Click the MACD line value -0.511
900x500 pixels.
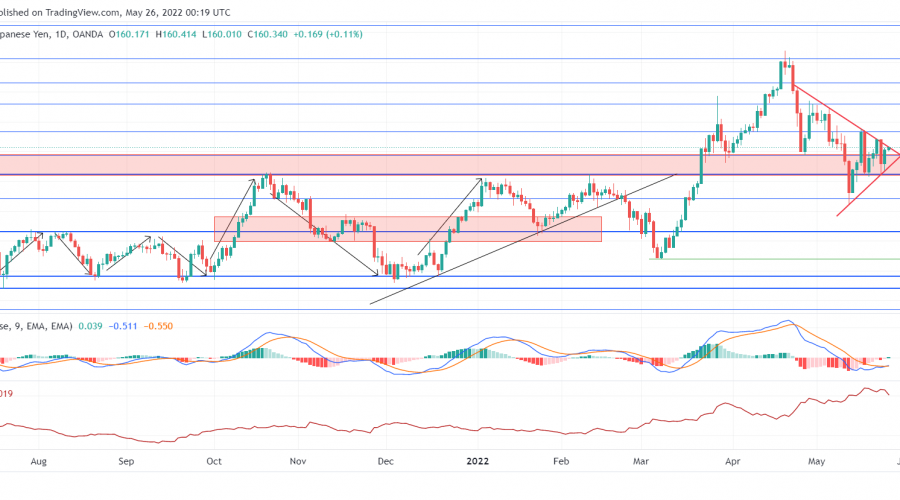[123, 326]
